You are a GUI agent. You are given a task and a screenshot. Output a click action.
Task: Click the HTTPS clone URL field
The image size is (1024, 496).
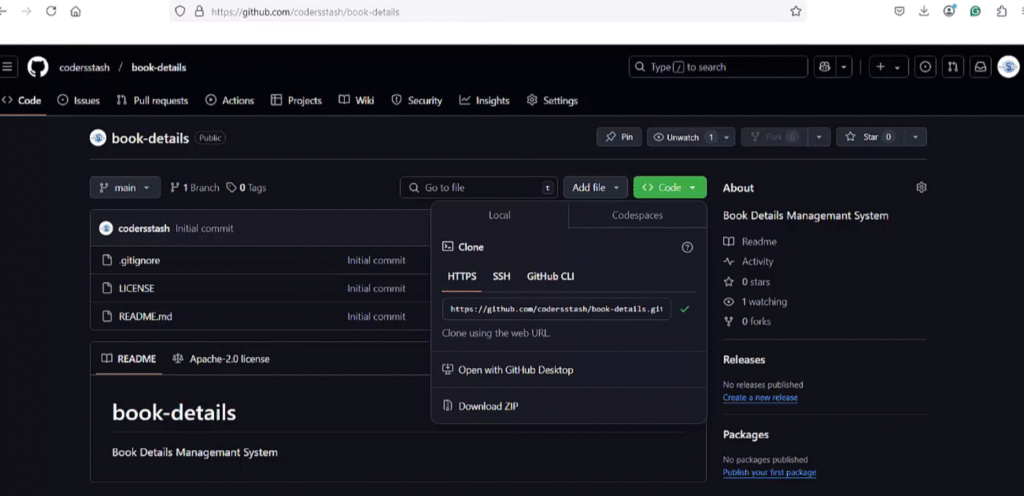click(556, 309)
